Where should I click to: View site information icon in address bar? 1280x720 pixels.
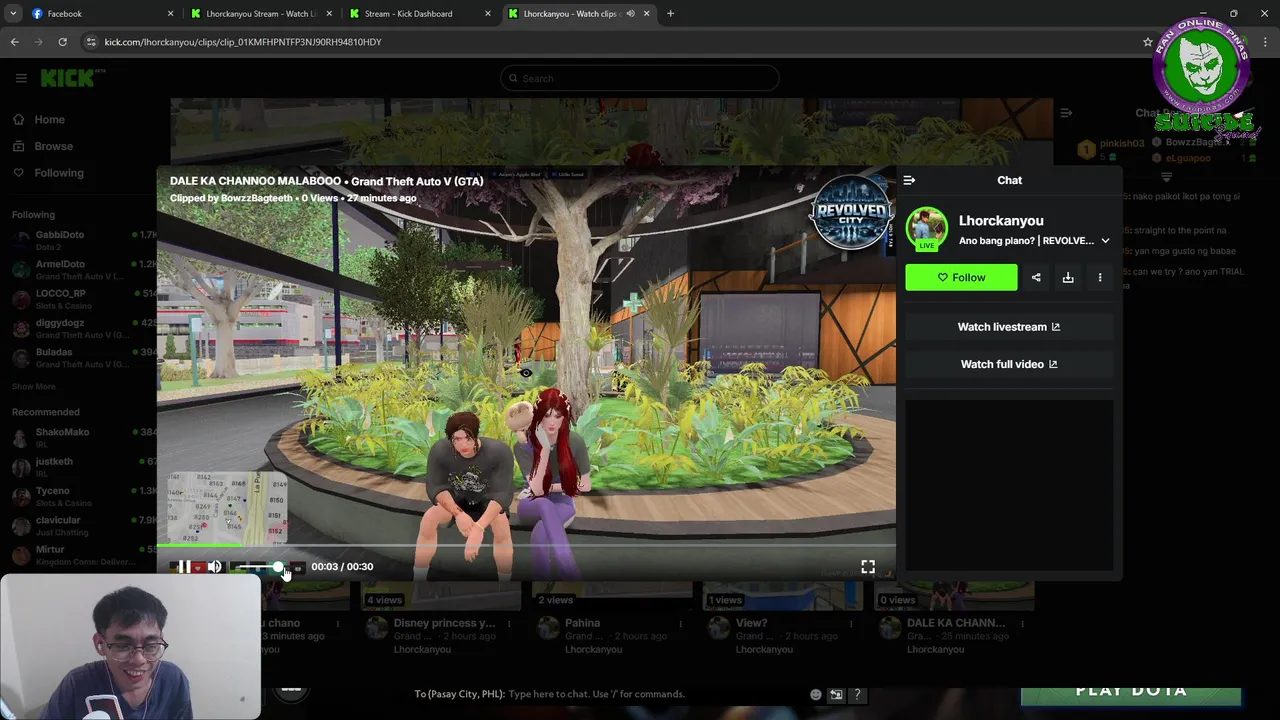click(92, 42)
